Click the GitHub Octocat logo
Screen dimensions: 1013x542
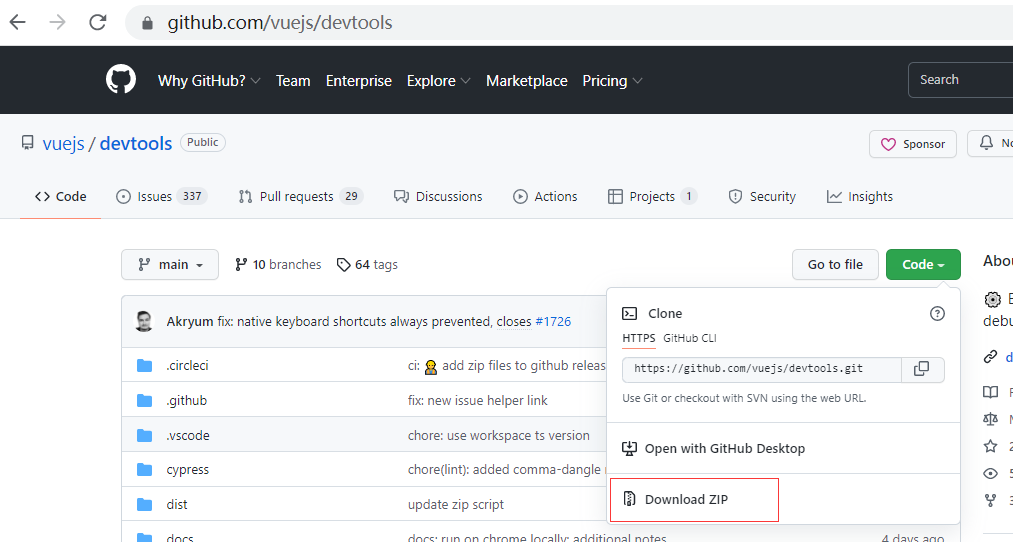(121, 79)
